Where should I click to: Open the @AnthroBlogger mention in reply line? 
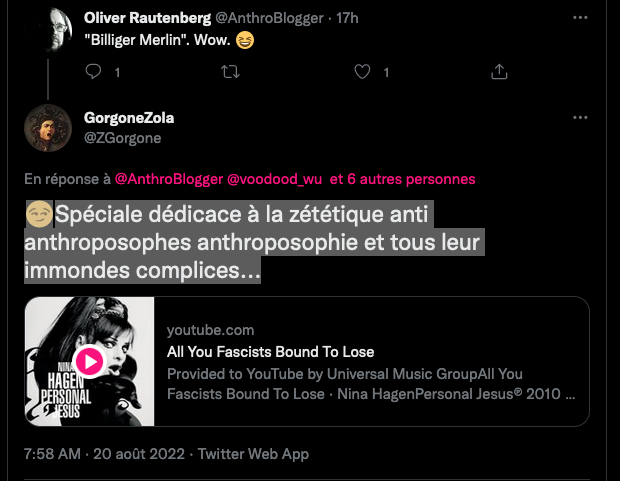point(169,179)
